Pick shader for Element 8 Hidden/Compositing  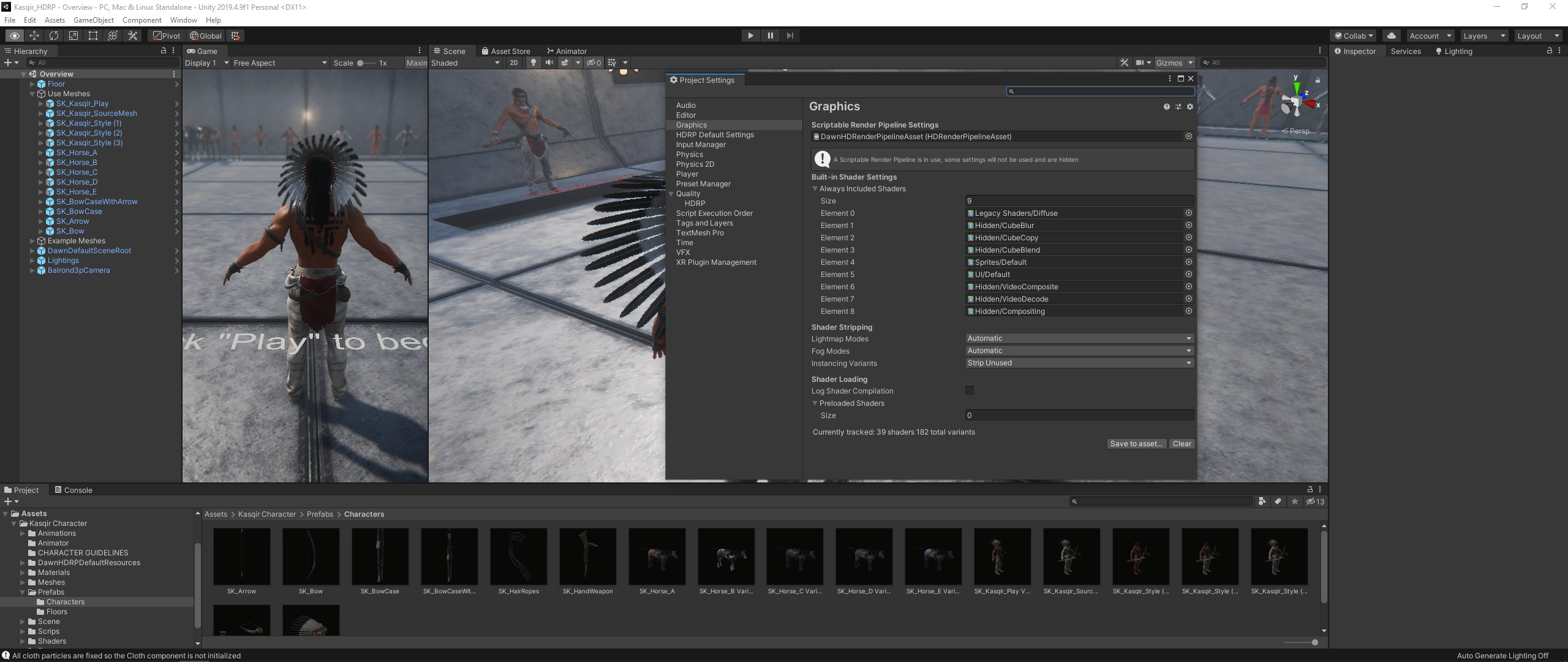(x=1188, y=311)
